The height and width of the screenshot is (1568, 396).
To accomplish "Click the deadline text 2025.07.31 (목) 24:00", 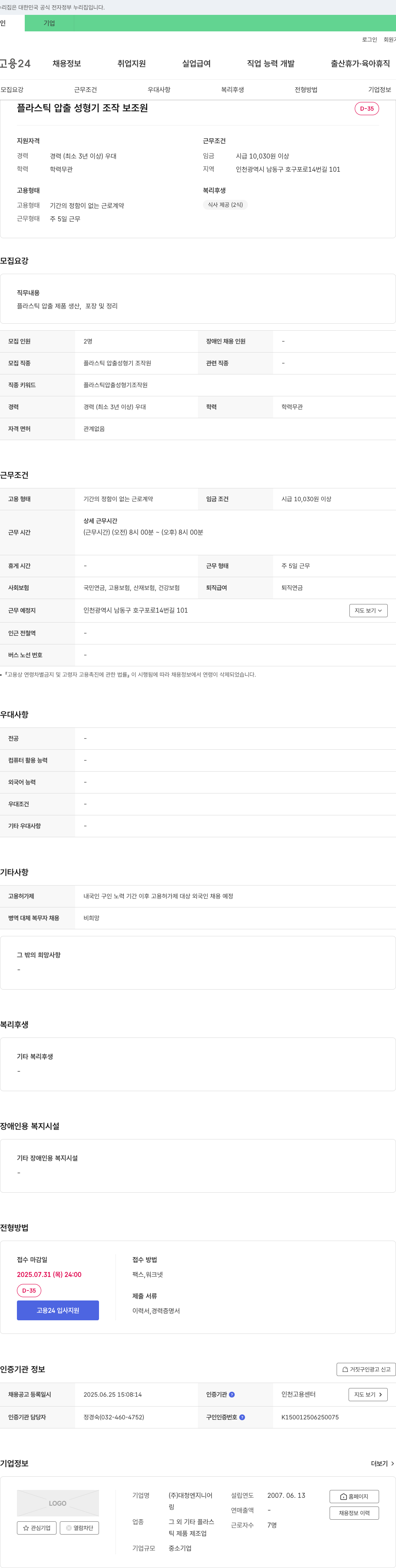I will (x=49, y=1274).
